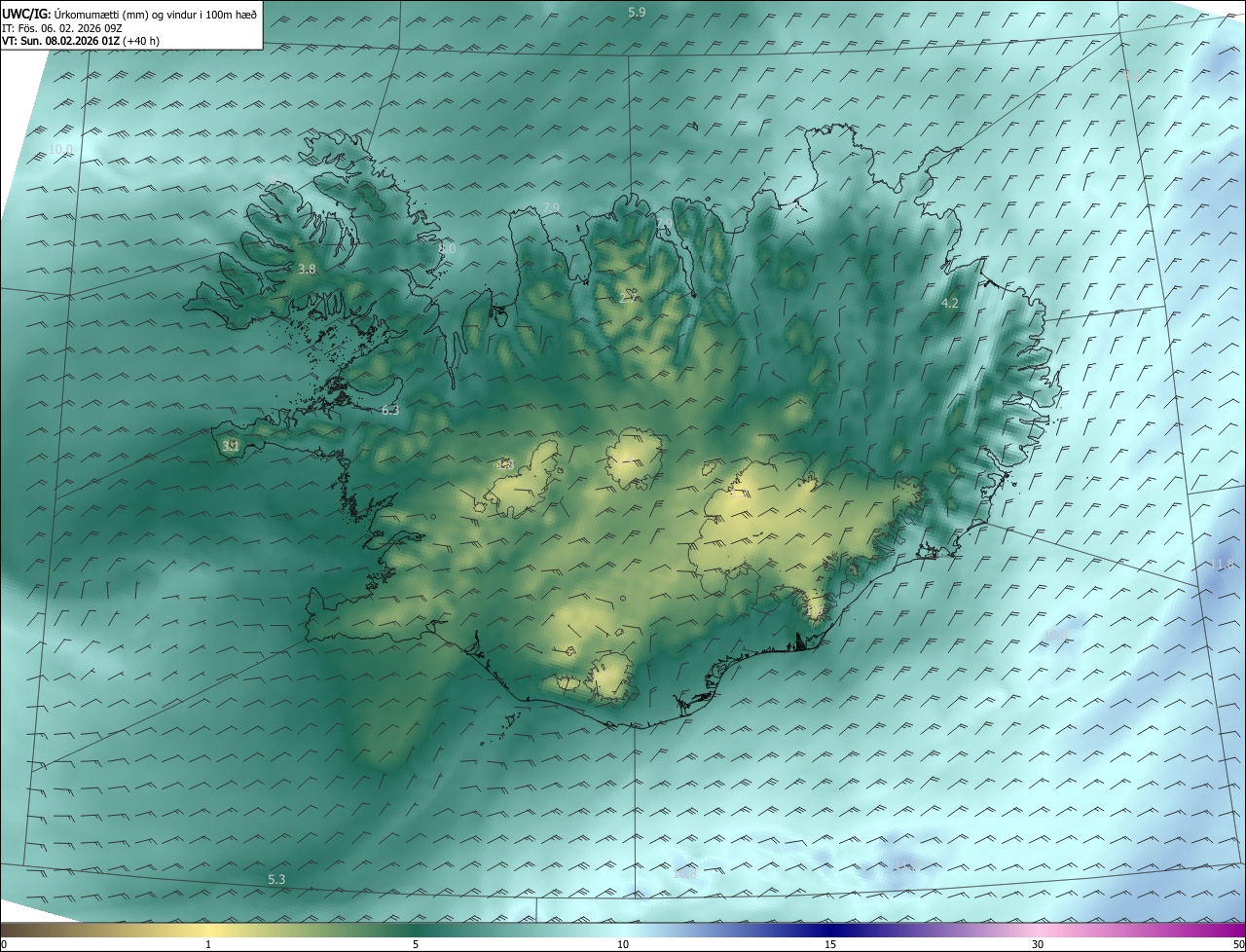Click the "10.0" value on the map
1246x952 pixels.
click(x=61, y=149)
